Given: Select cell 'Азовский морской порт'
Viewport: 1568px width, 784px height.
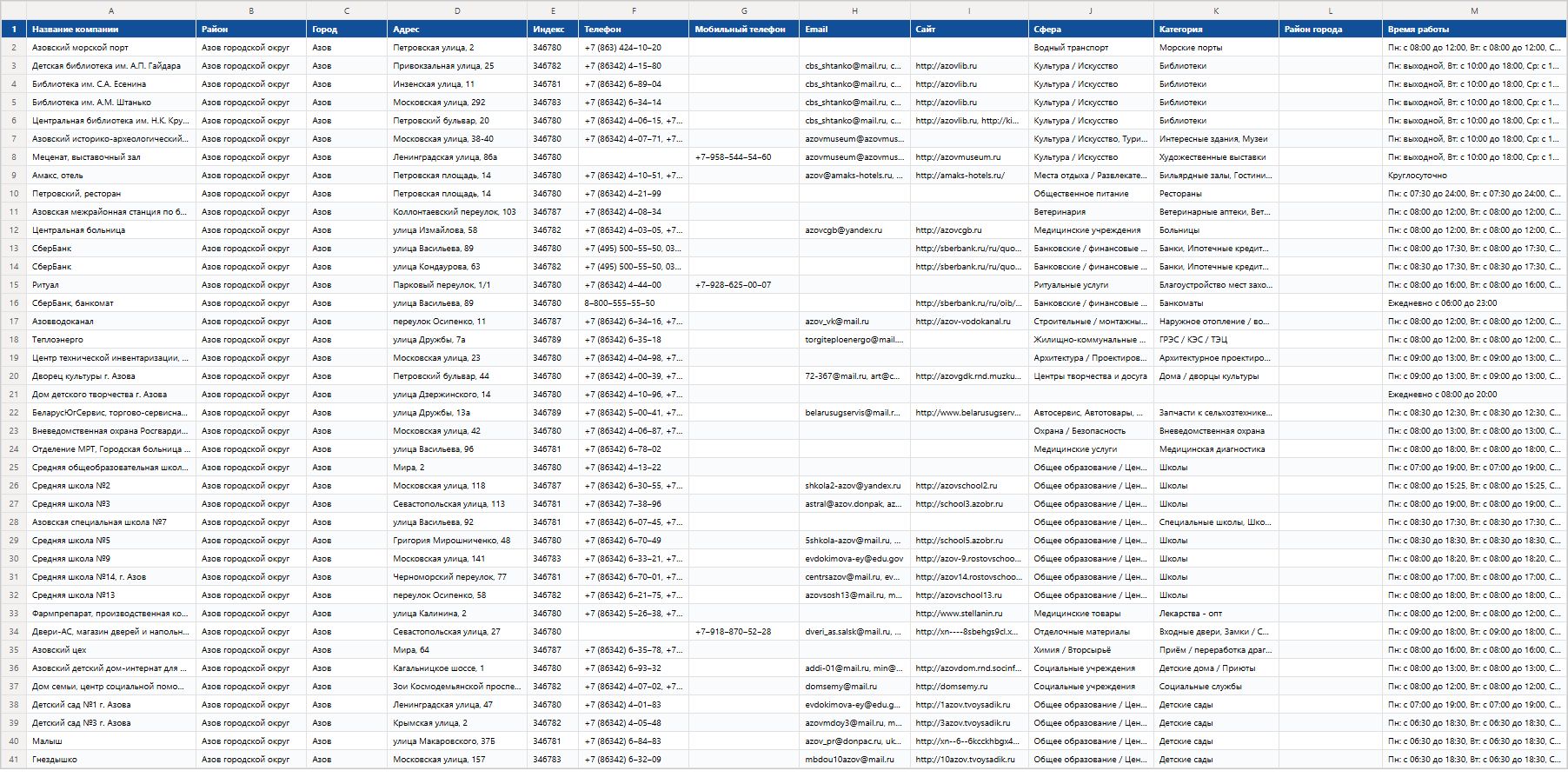Looking at the screenshot, I should point(111,48).
